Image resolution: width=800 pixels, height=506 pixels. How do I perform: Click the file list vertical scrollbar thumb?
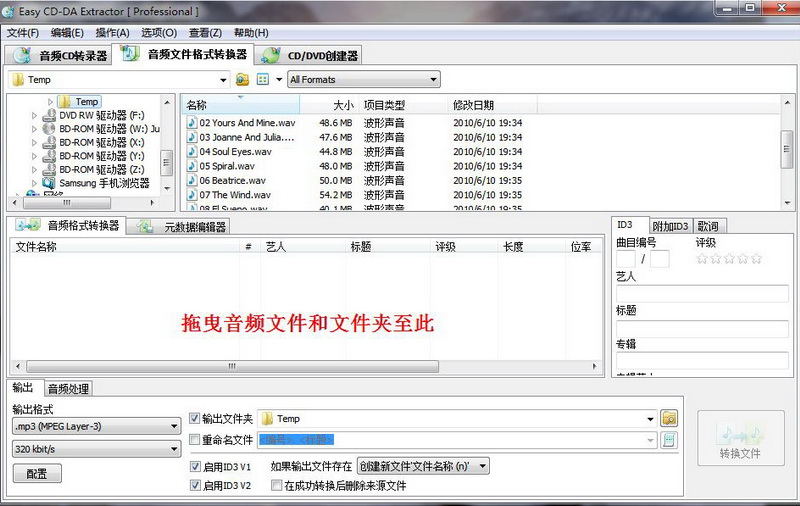tap(786, 149)
